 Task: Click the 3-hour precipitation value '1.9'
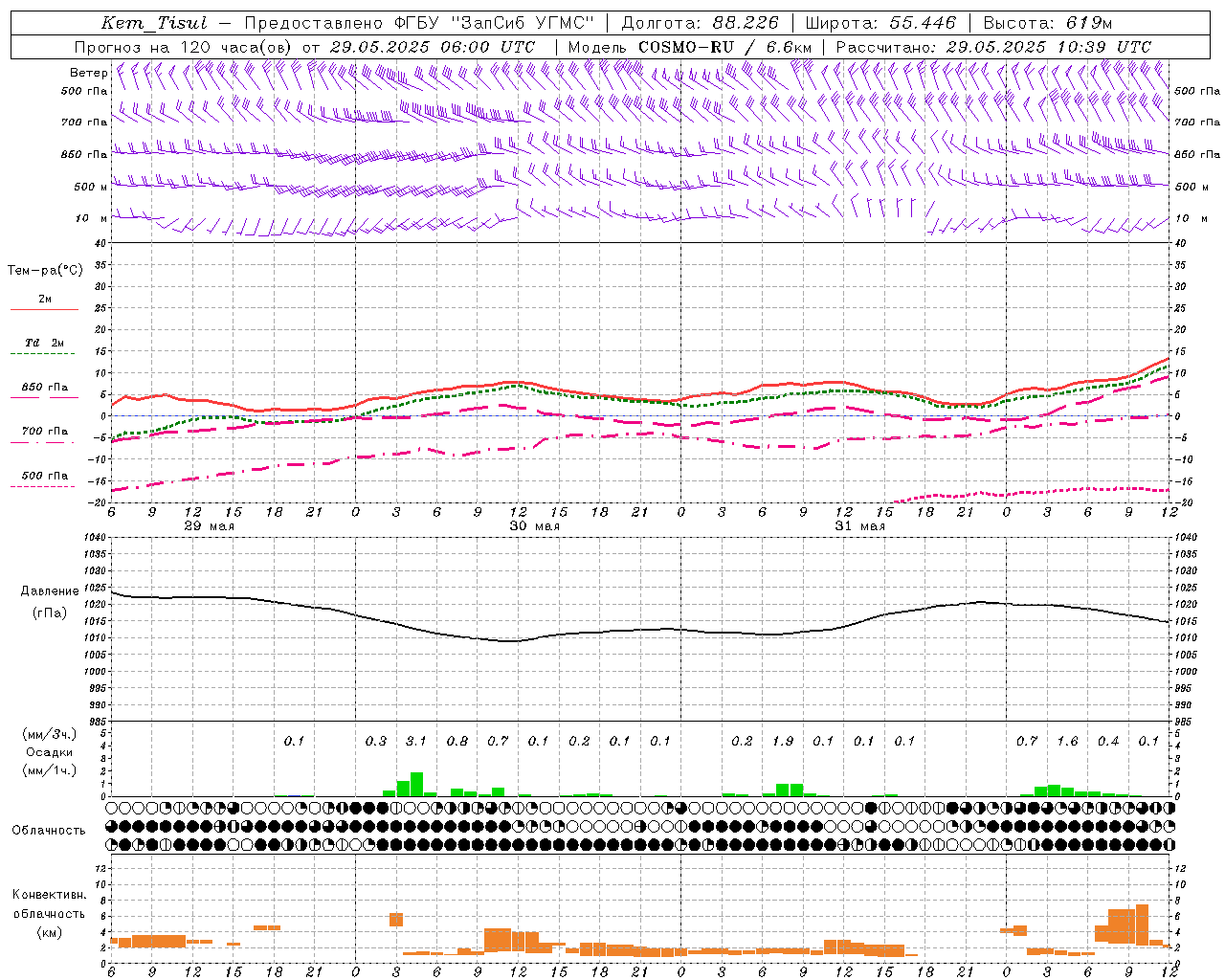pos(783,741)
